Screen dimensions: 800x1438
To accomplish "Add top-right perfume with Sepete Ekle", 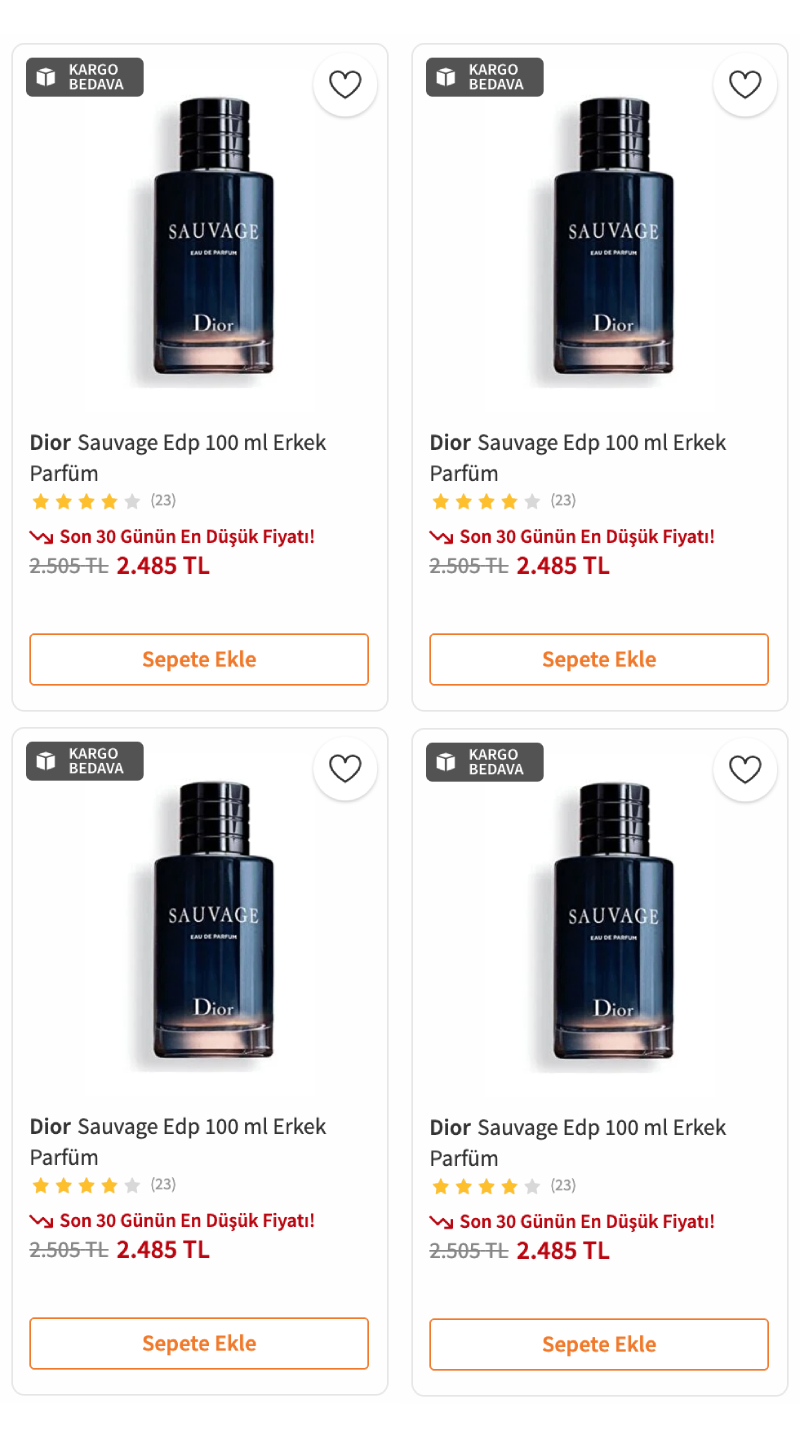I will click(x=599, y=659).
